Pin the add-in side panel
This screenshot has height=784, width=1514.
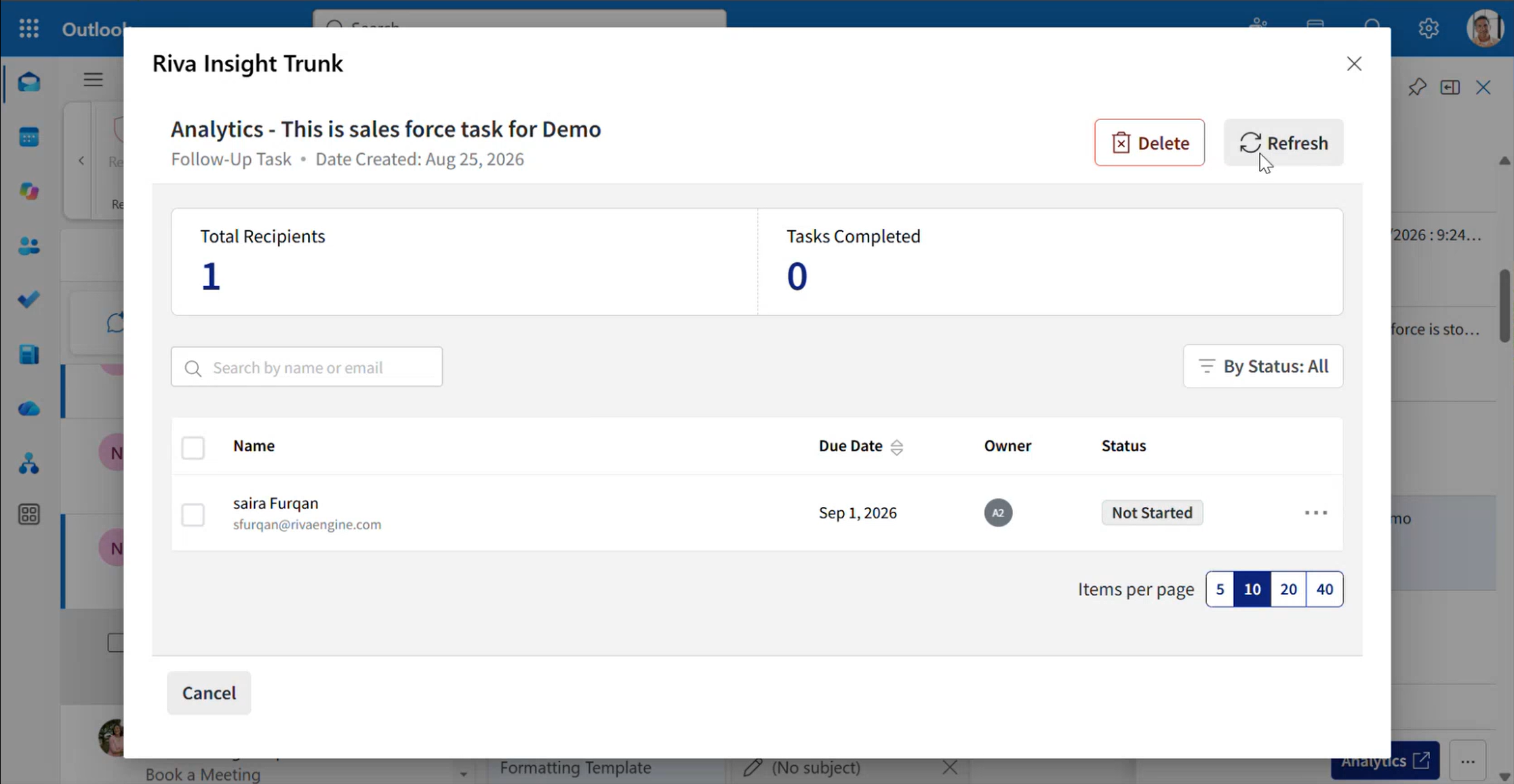coord(1417,87)
